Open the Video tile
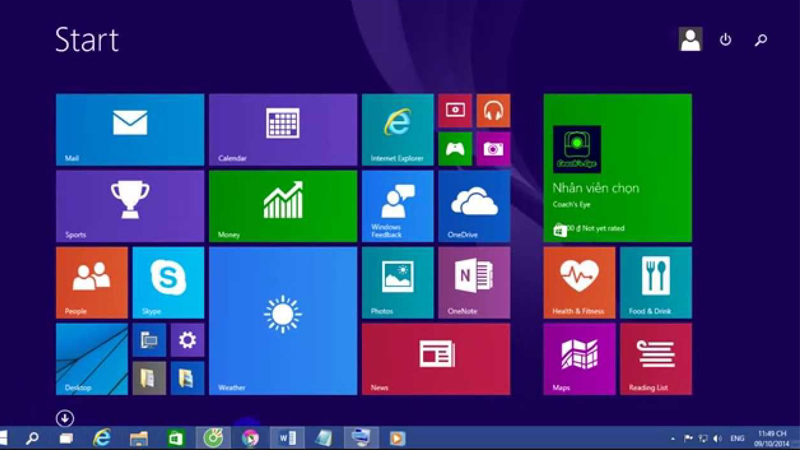 [x=455, y=111]
